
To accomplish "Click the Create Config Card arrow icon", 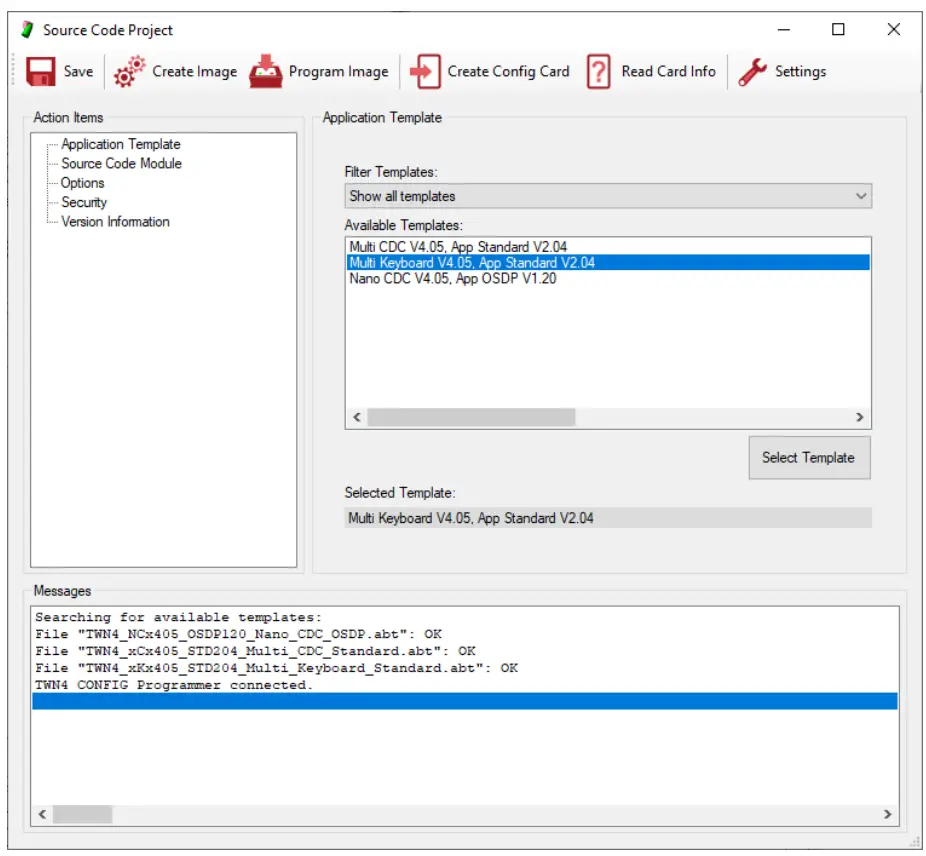I will click(426, 72).
